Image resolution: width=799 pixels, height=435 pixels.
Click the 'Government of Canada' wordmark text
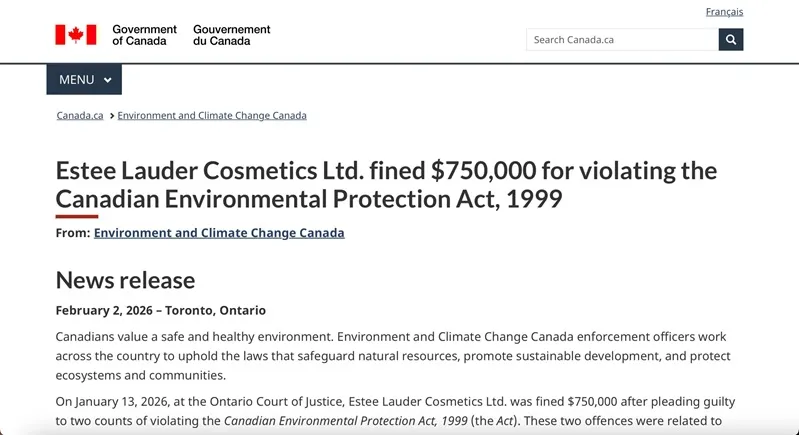(144, 35)
